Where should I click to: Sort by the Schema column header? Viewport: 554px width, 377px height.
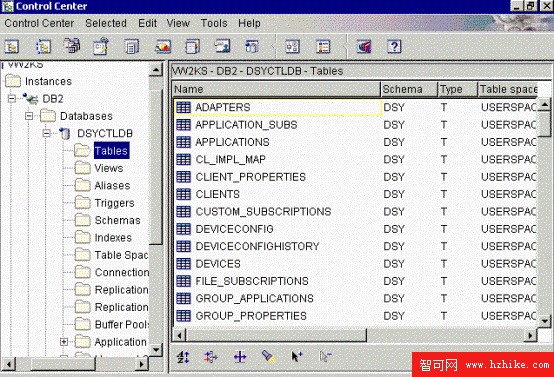[x=409, y=89]
